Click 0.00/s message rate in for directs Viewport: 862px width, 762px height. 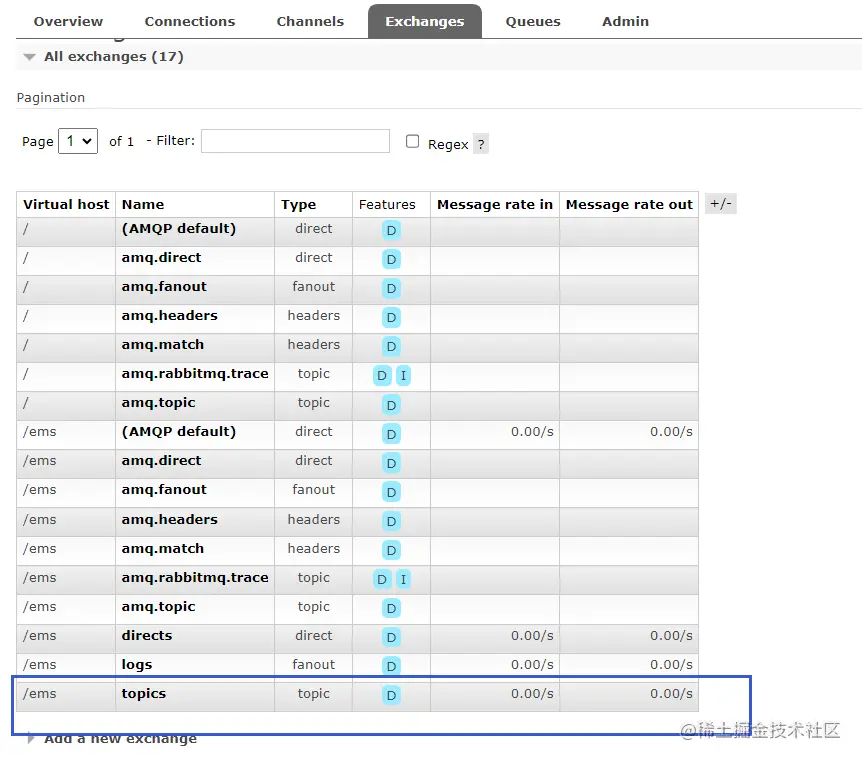point(532,636)
